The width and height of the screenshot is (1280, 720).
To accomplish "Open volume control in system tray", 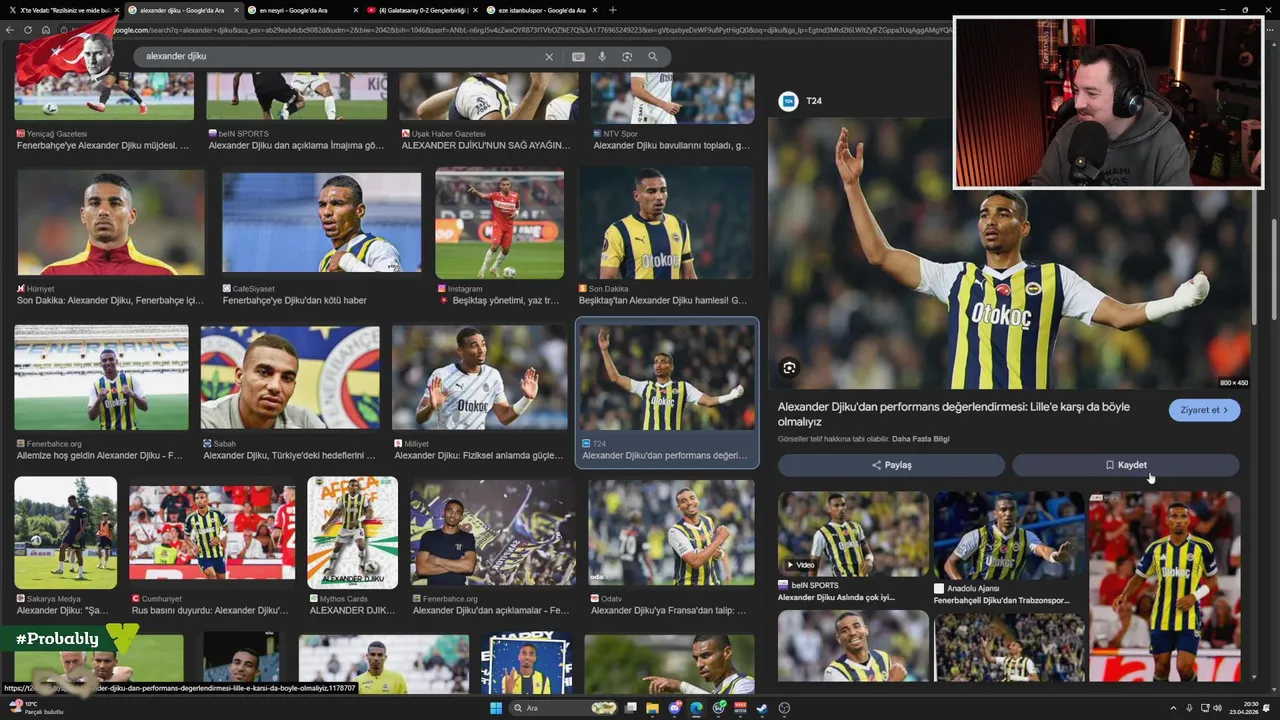I will pos(1217,708).
